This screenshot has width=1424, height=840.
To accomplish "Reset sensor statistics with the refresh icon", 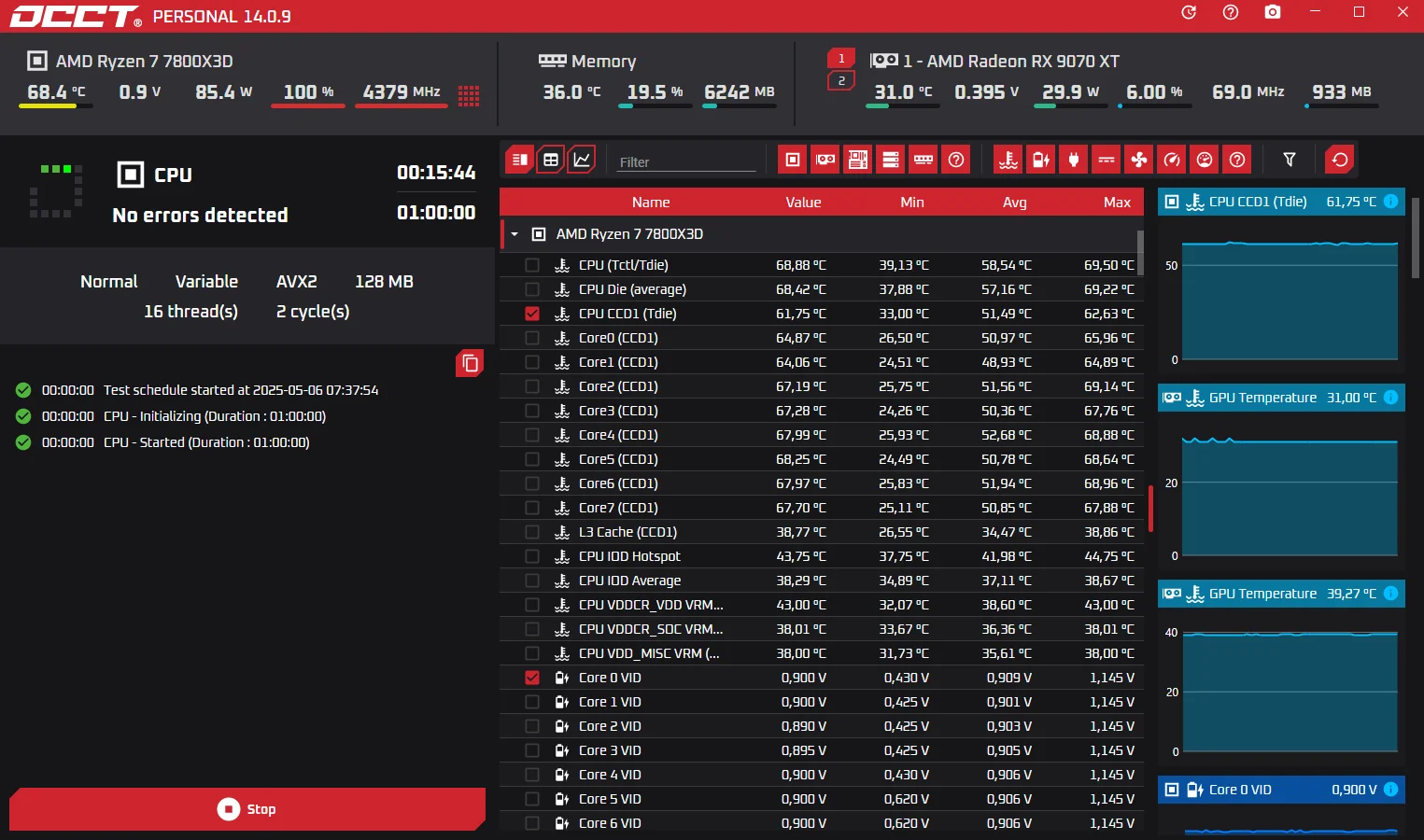I will coord(1340,160).
